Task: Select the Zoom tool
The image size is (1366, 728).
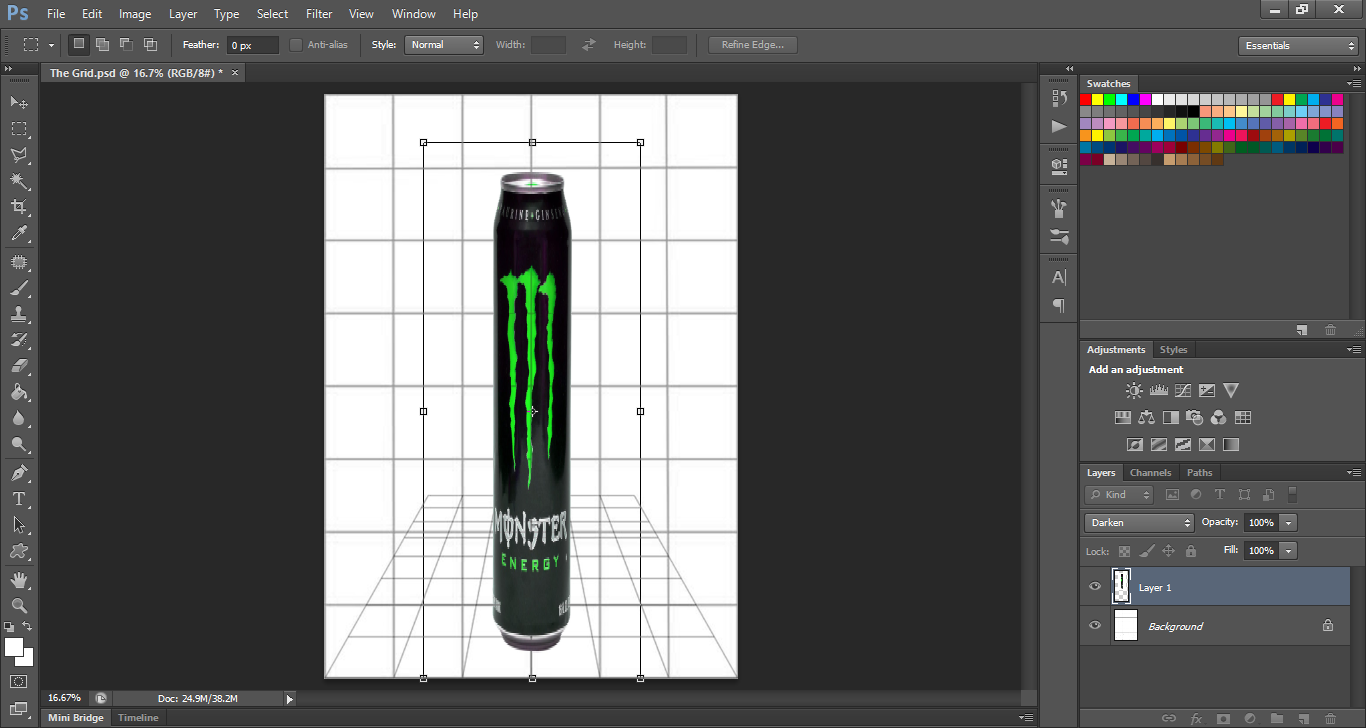Action: tap(19, 605)
